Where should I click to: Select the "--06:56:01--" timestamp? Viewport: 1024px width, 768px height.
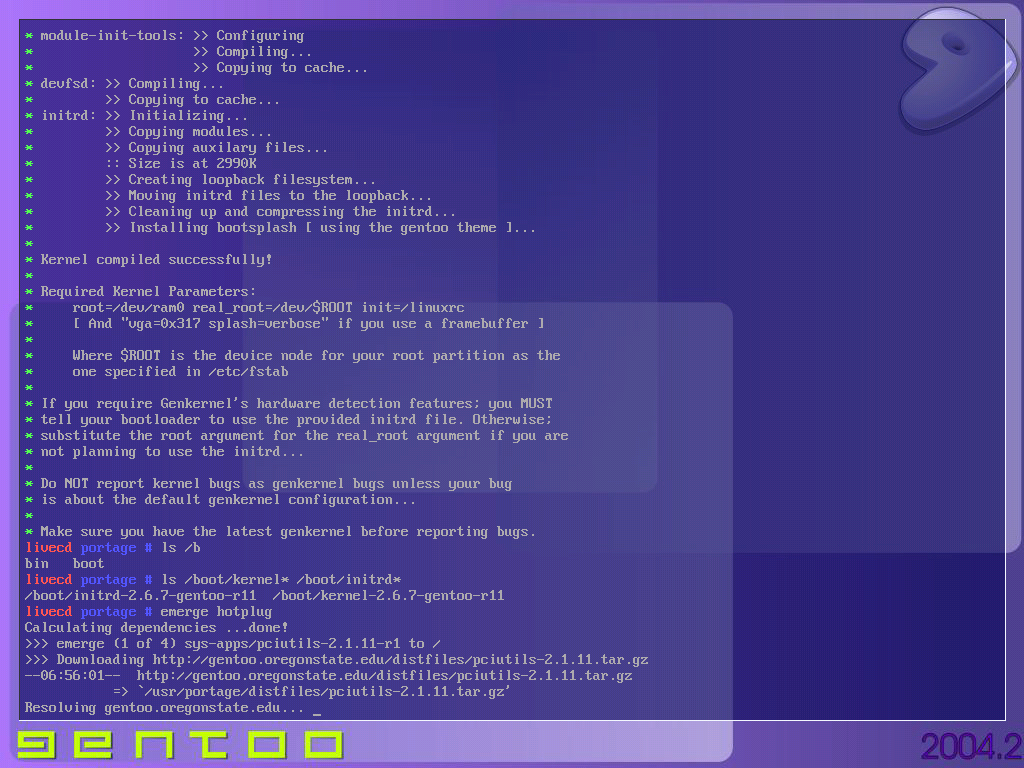pos(72,676)
